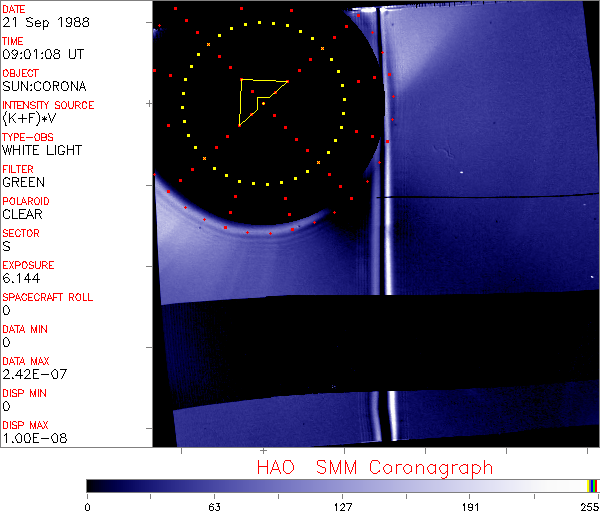Click the SPACECRAFT ROLL label
600x512 pixels.
pos(48,297)
